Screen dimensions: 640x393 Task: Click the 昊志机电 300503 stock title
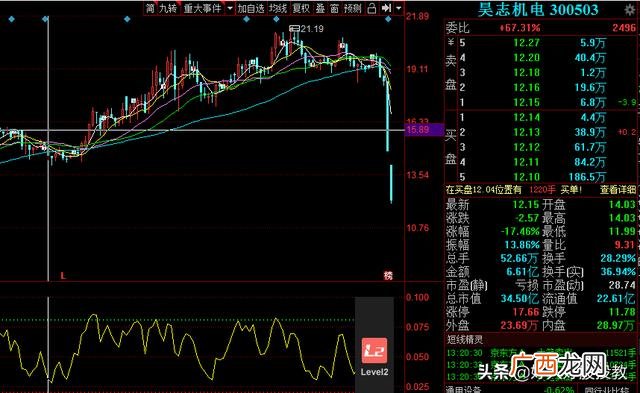(538, 10)
